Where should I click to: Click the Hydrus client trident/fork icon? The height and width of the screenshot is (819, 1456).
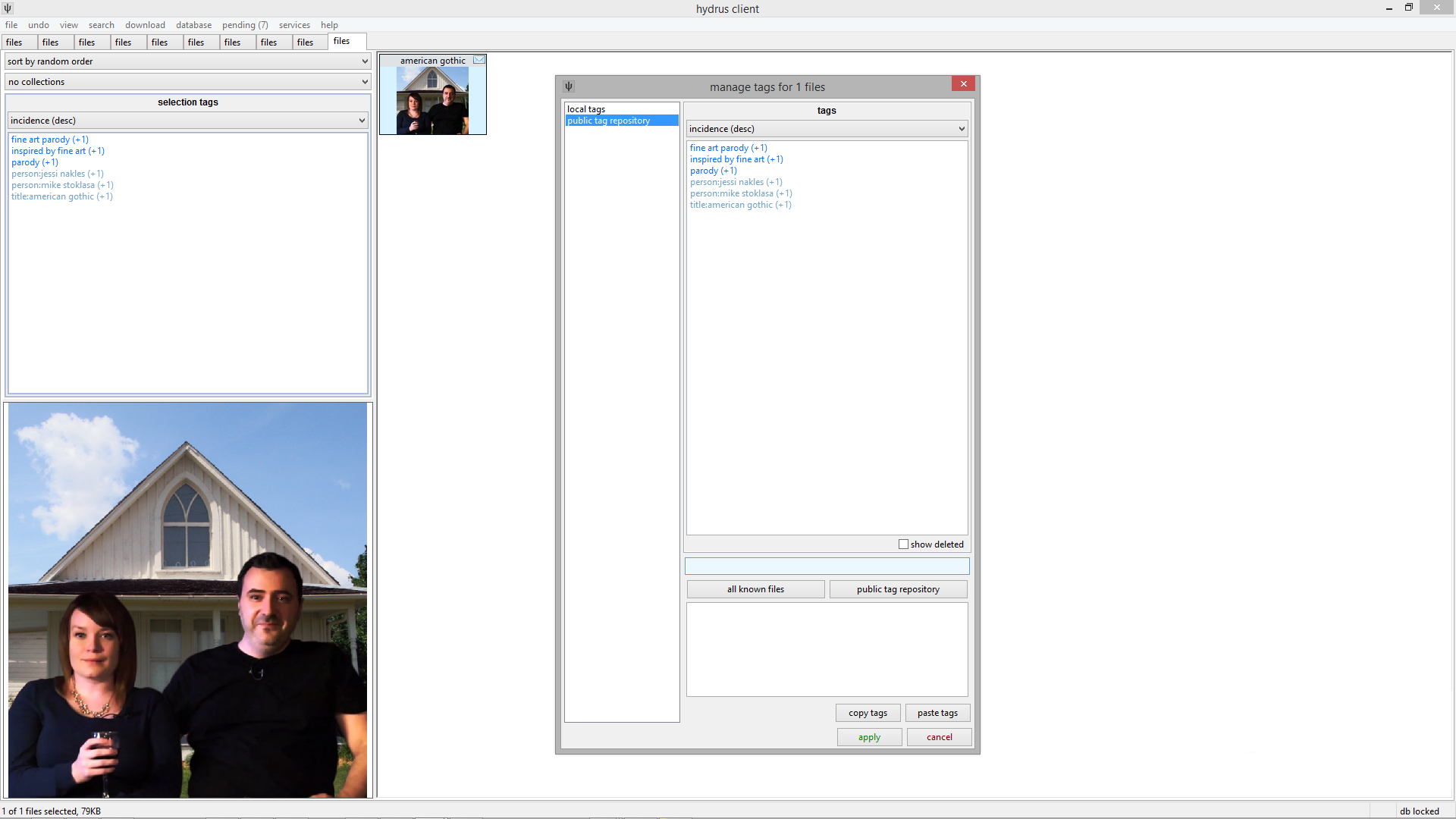click(8, 7)
